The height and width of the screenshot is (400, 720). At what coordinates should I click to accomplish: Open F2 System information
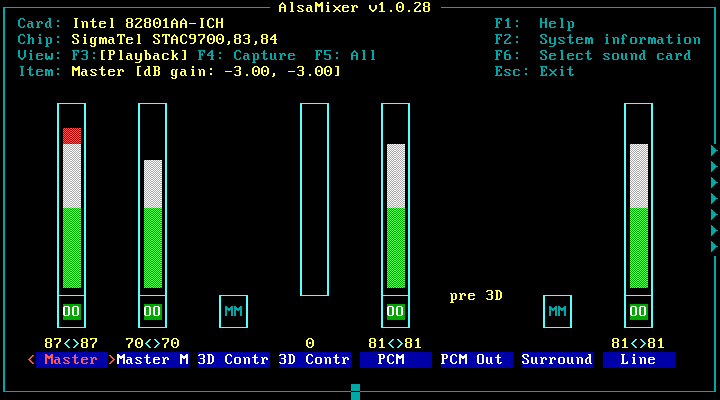[597, 39]
